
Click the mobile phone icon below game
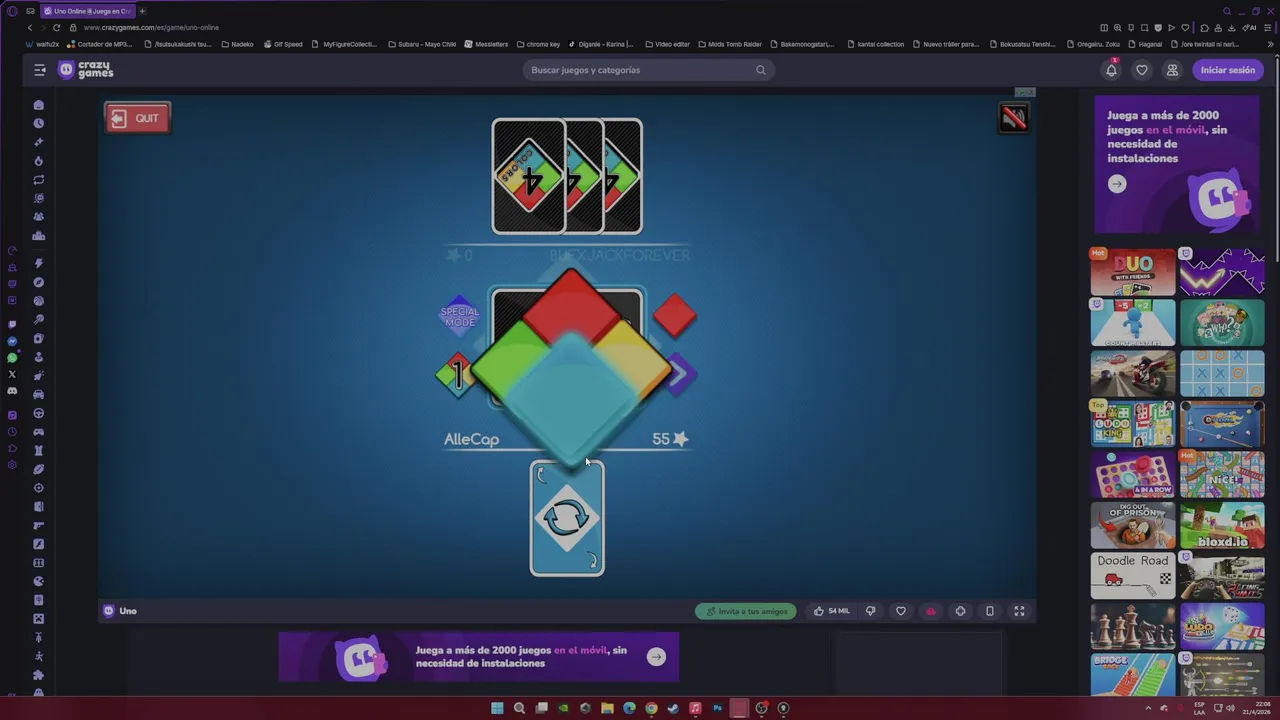990,611
